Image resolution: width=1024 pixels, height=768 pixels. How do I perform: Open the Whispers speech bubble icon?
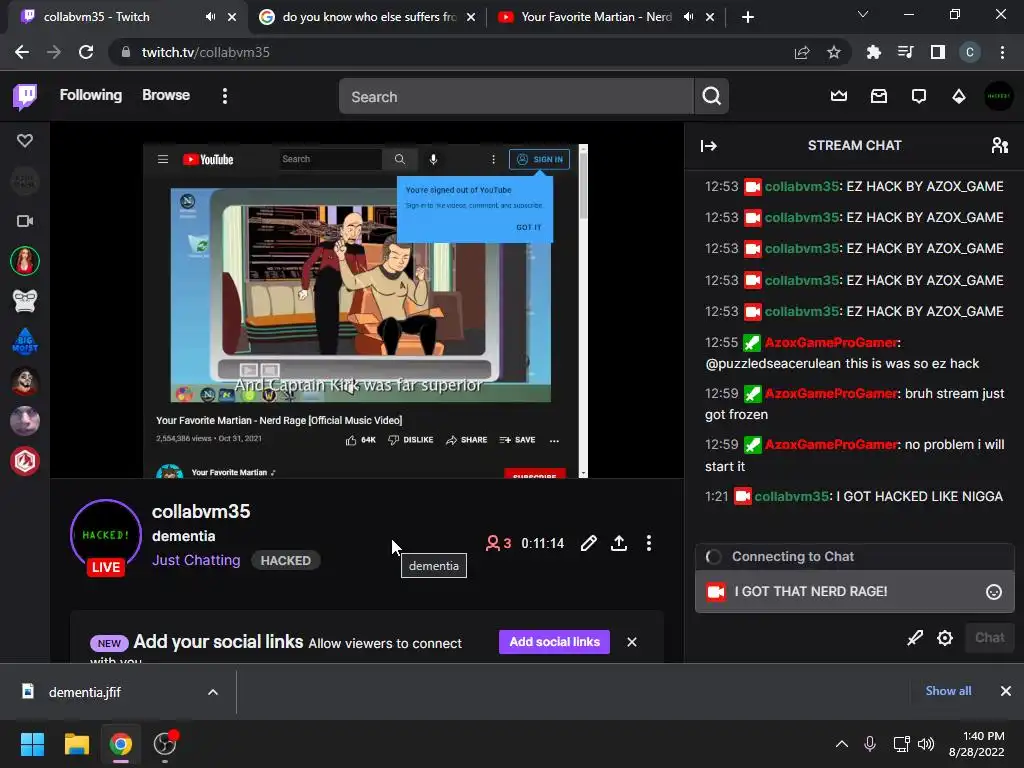pos(919,97)
